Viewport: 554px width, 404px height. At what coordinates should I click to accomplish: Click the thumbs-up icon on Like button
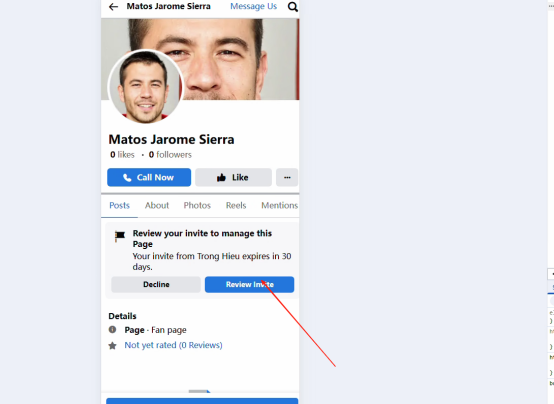pyautogui.click(x=221, y=177)
